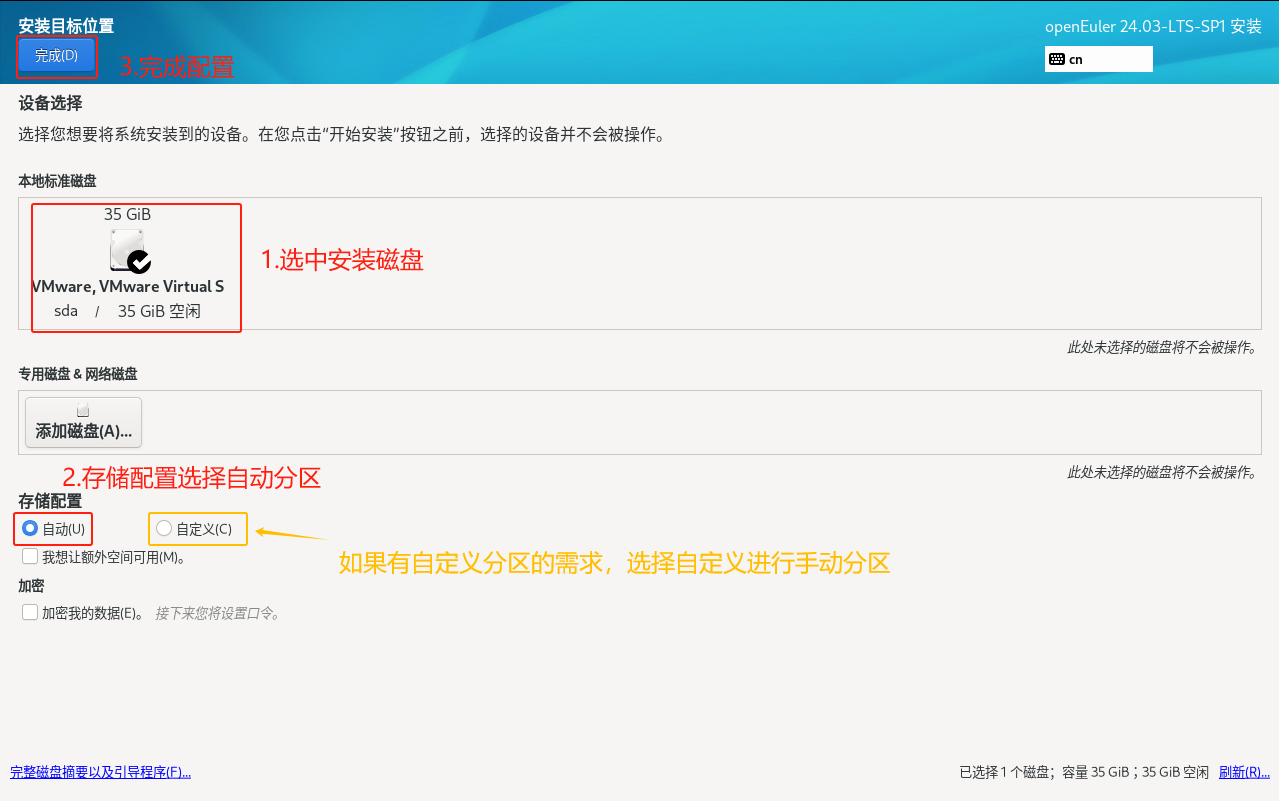Viewport: 1279px width, 801px height.
Task: Open the cn keyboard layout indicator
Action: [1099, 59]
